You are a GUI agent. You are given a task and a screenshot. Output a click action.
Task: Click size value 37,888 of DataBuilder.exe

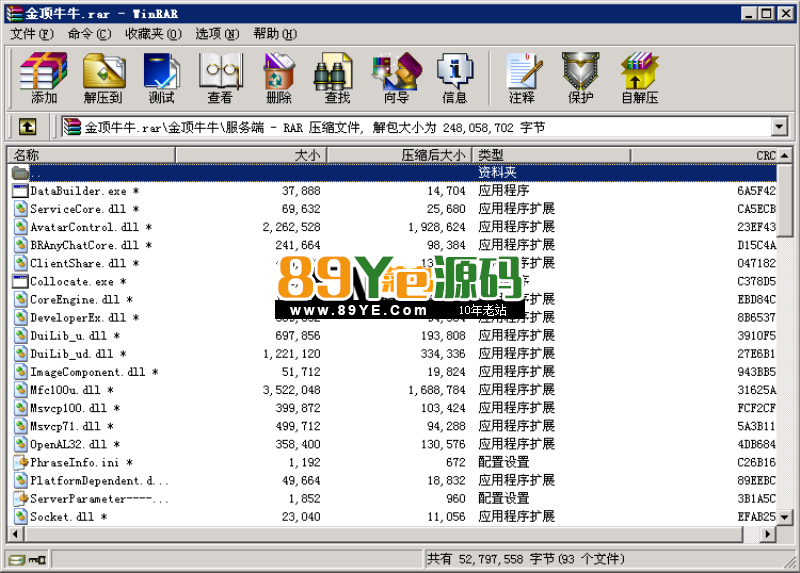tap(301, 191)
